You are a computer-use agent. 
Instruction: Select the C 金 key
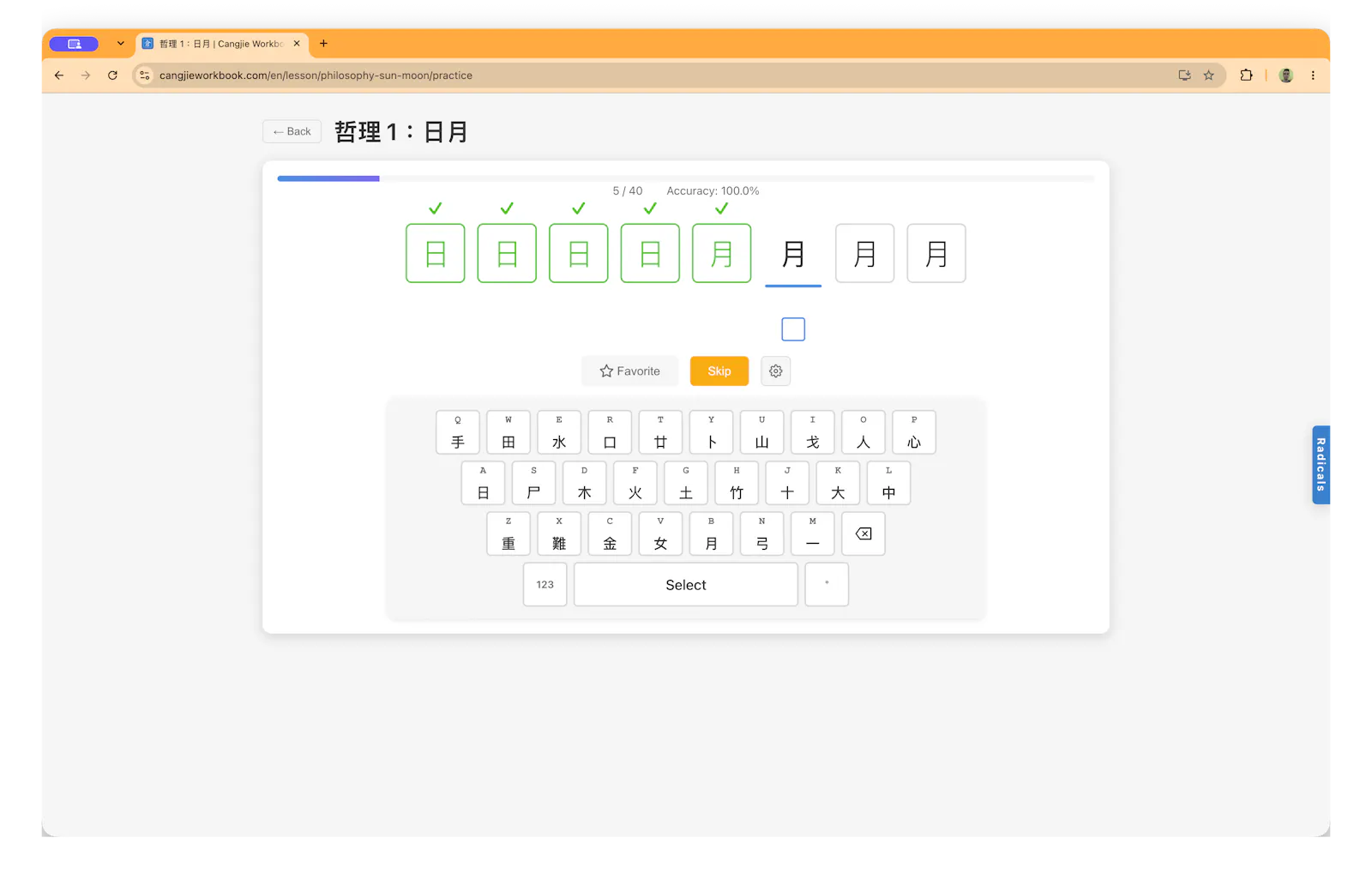pos(610,533)
